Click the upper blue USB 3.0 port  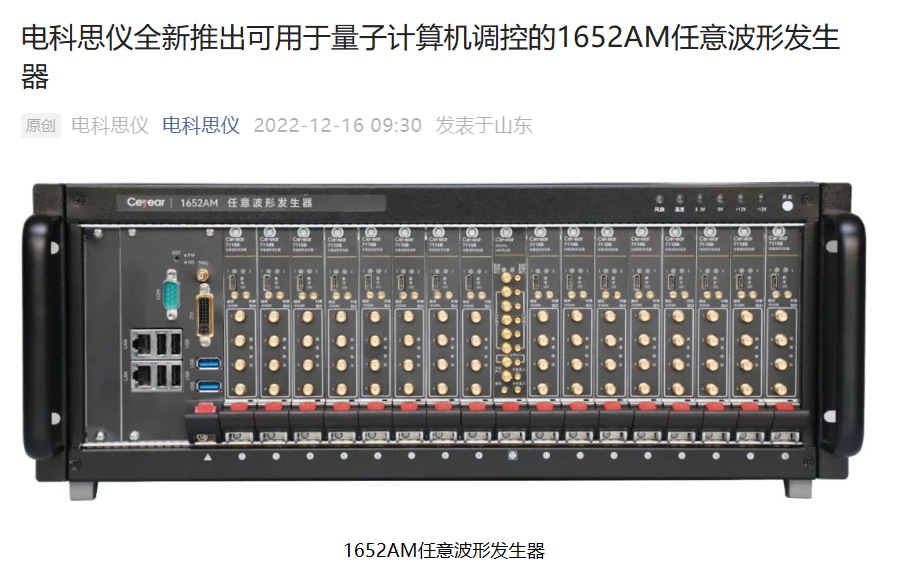[x=208, y=362]
